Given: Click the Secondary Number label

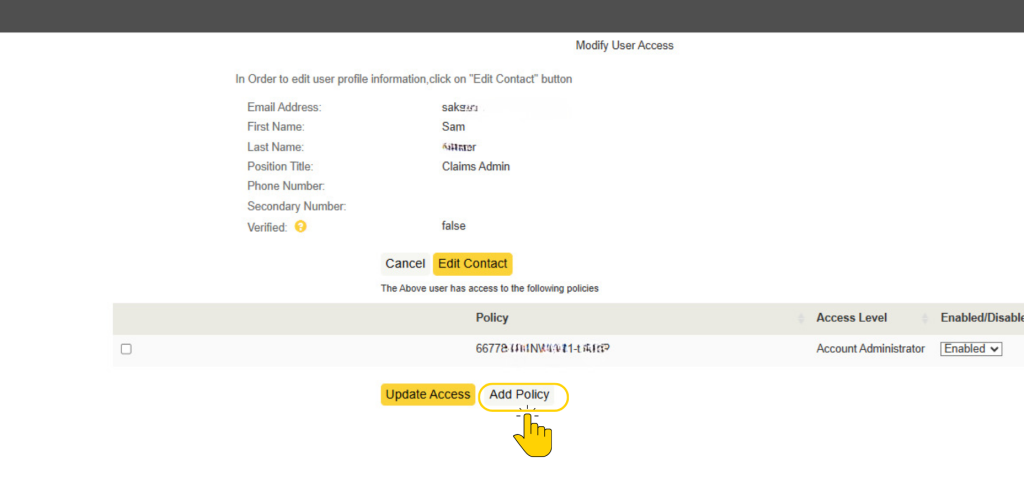Looking at the screenshot, I should click(296, 206).
